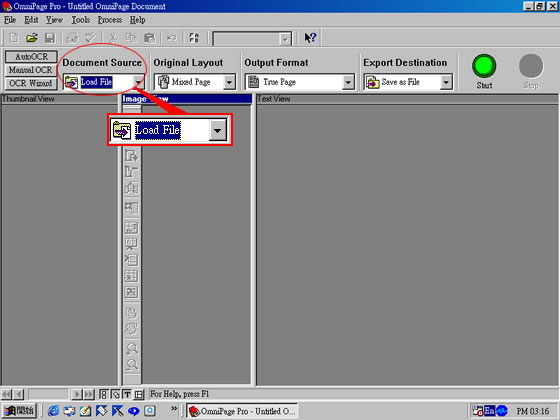This screenshot has height=420, width=560.
Task: Click the Cut scissors icon
Action: 113,38
